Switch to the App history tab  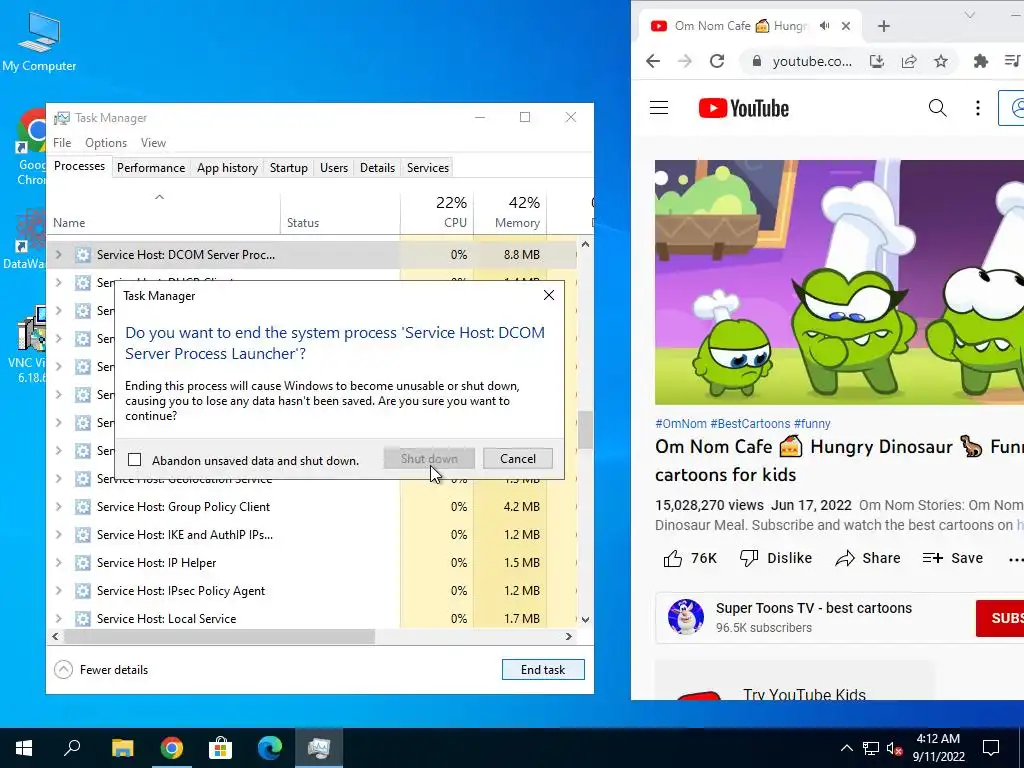pos(227,168)
